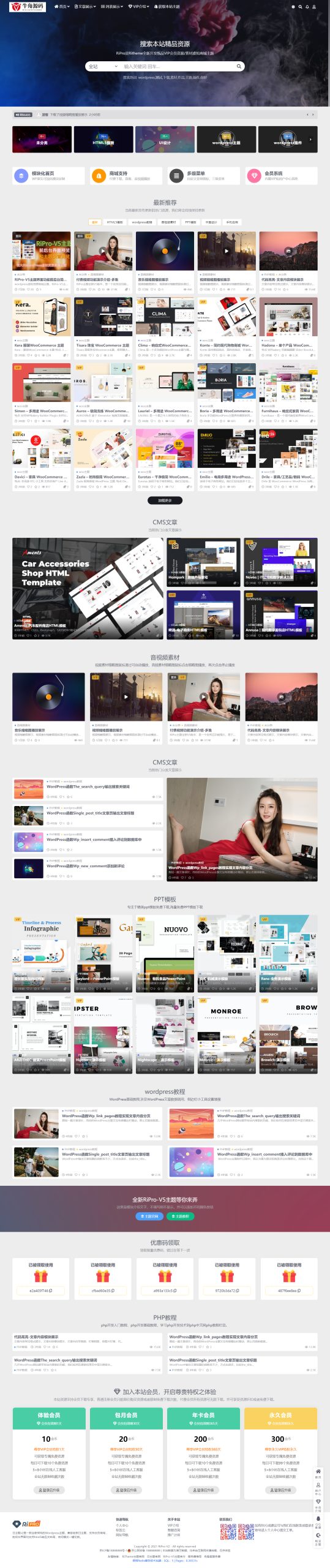Screen dimensions: 330x1568
Task: Open WordPress函数Wp_new_comment list article
Action: [x=86, y=866]
